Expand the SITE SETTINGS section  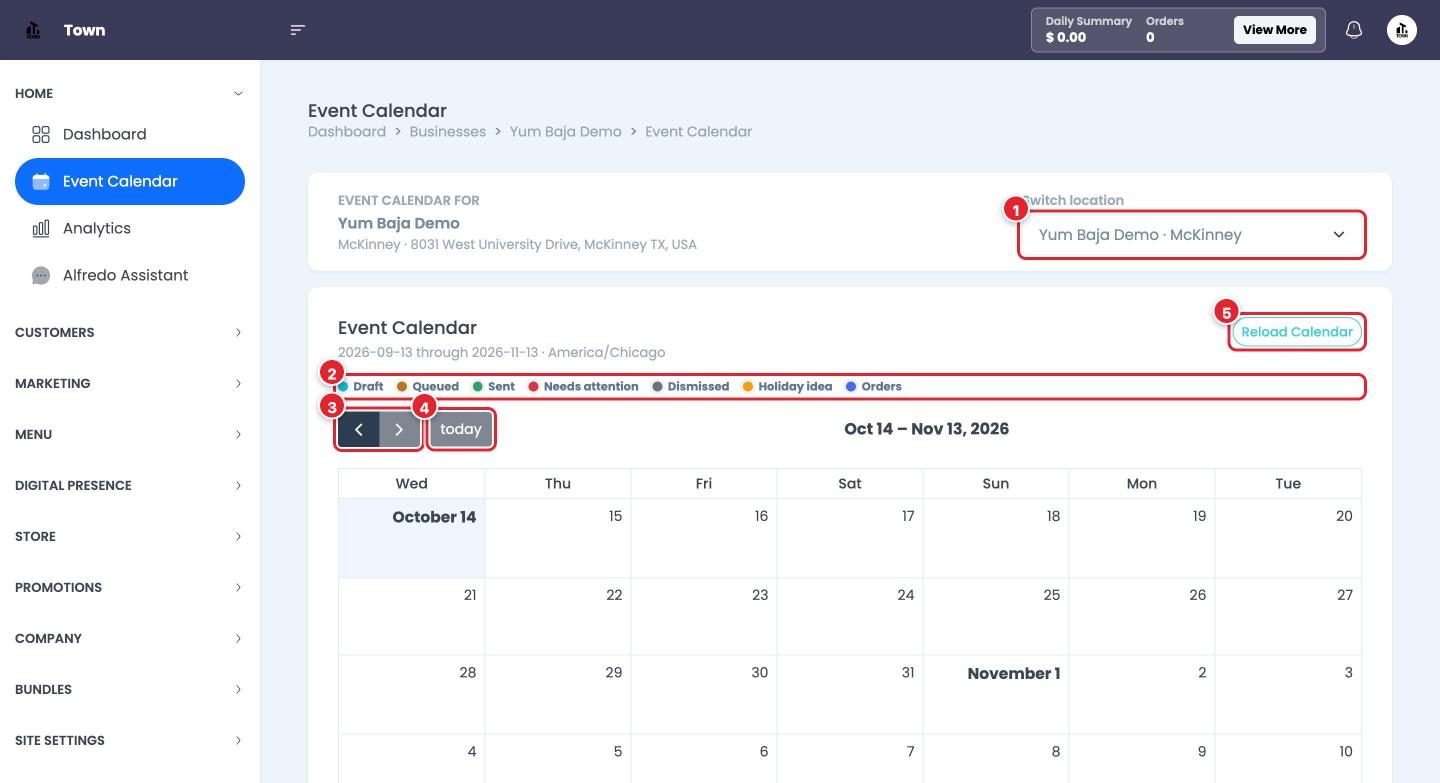[130, 740]
